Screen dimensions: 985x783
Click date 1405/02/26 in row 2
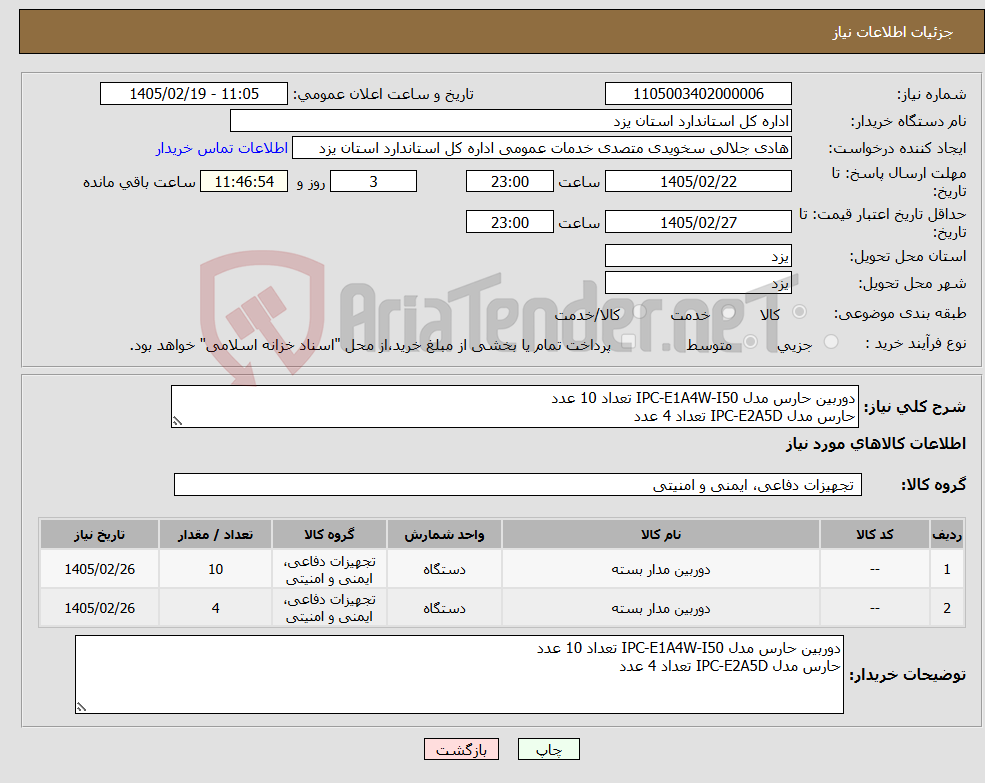coord(99,608)
